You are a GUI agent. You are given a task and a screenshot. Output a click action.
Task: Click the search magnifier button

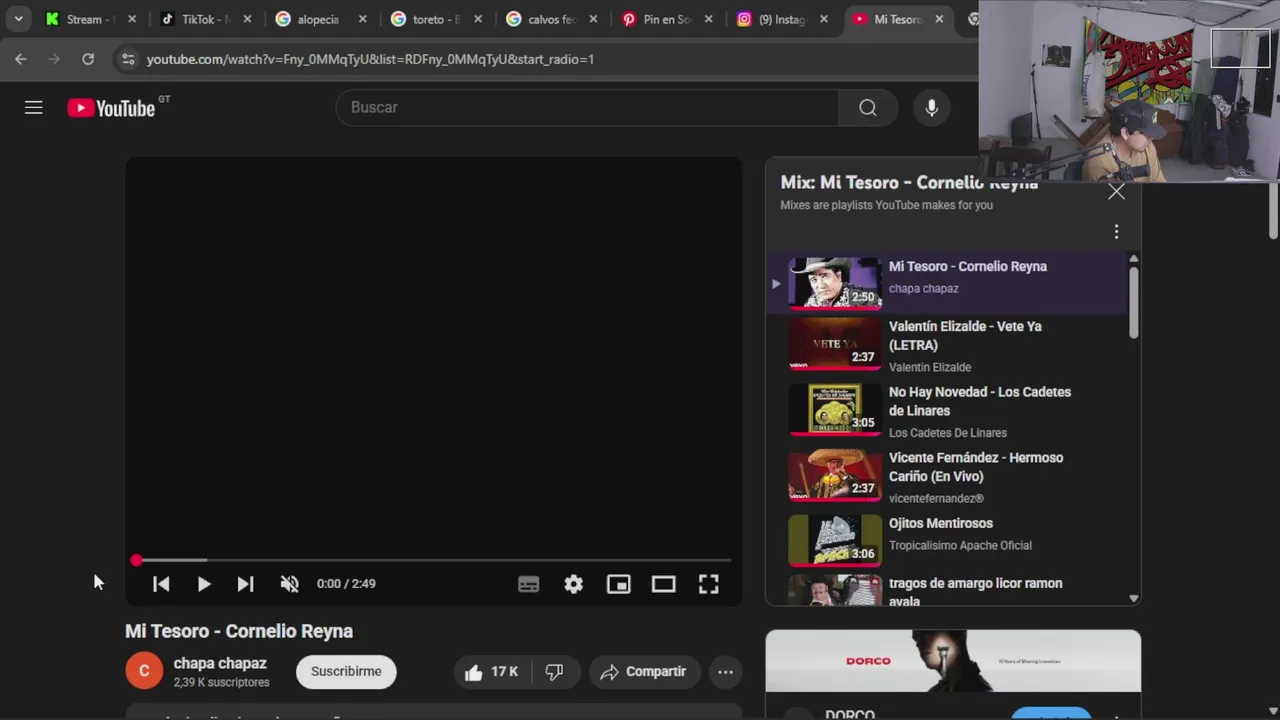tap(867, 107)
